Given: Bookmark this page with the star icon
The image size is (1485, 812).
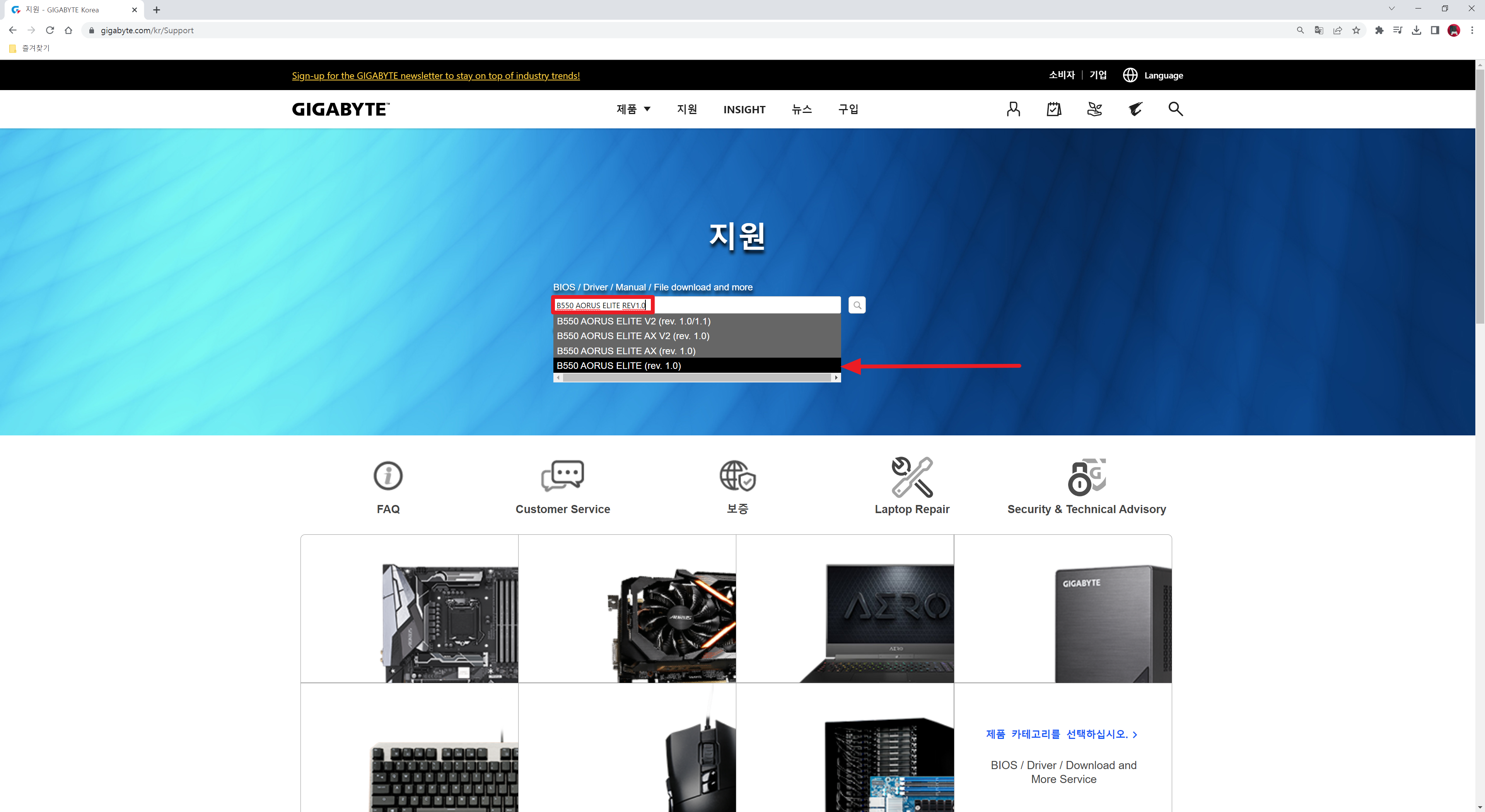Looking at the screenshot, I should (1356, 31).
